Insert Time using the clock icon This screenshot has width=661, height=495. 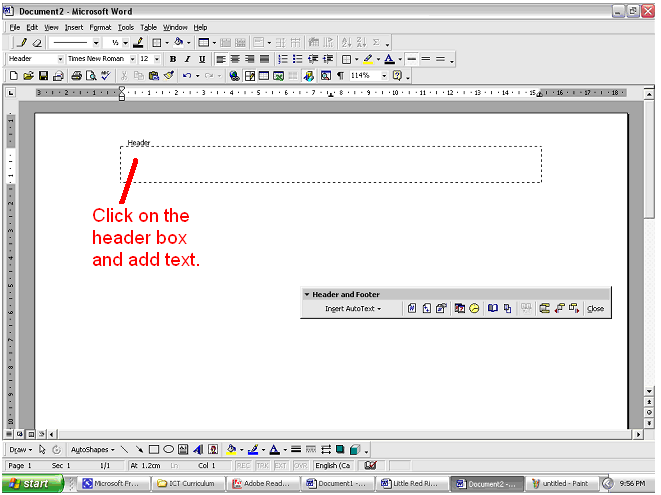tap(474, 309)
